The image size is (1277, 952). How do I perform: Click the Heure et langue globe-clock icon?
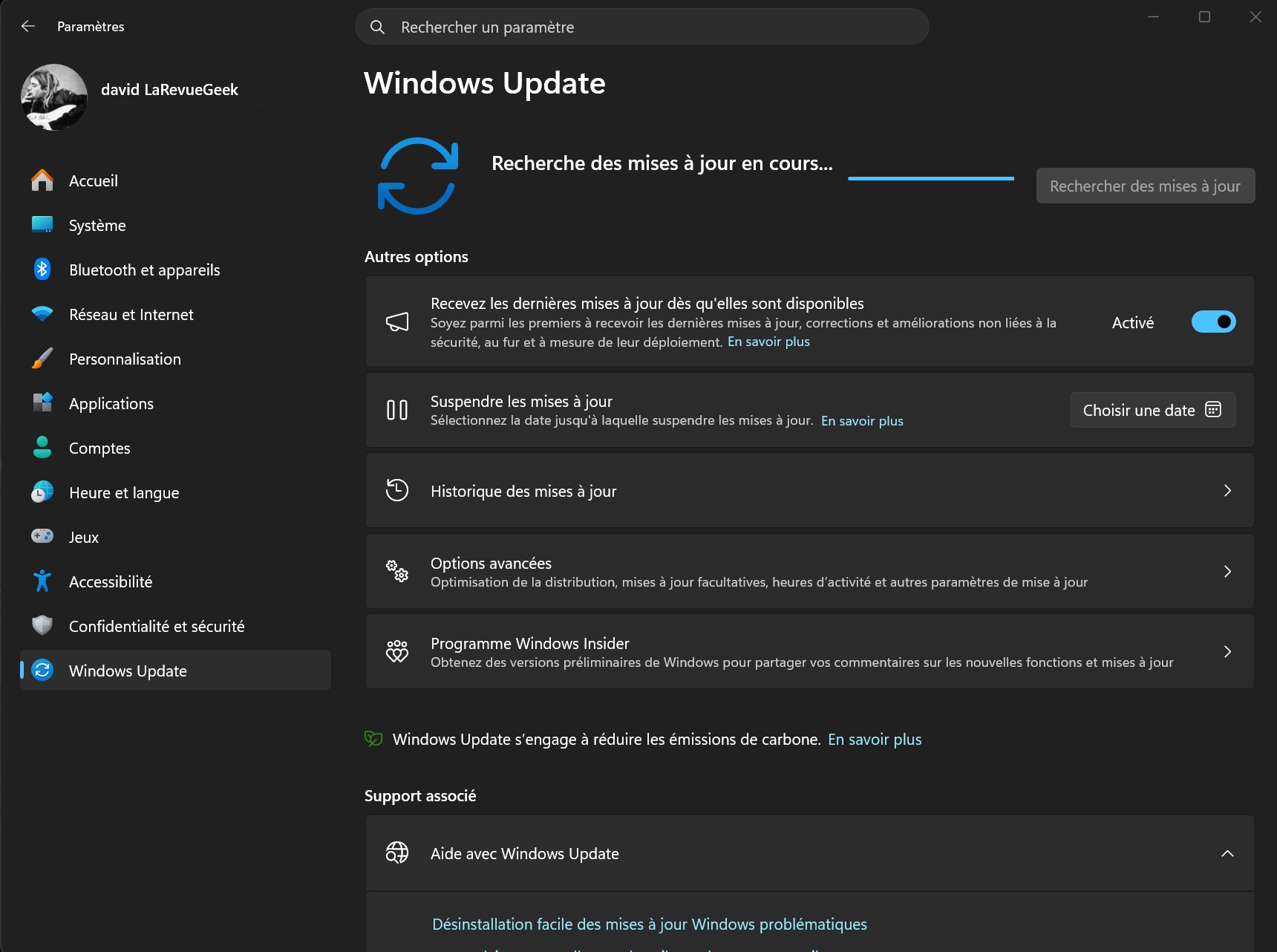pyautogui.click(x=42, y=492)
